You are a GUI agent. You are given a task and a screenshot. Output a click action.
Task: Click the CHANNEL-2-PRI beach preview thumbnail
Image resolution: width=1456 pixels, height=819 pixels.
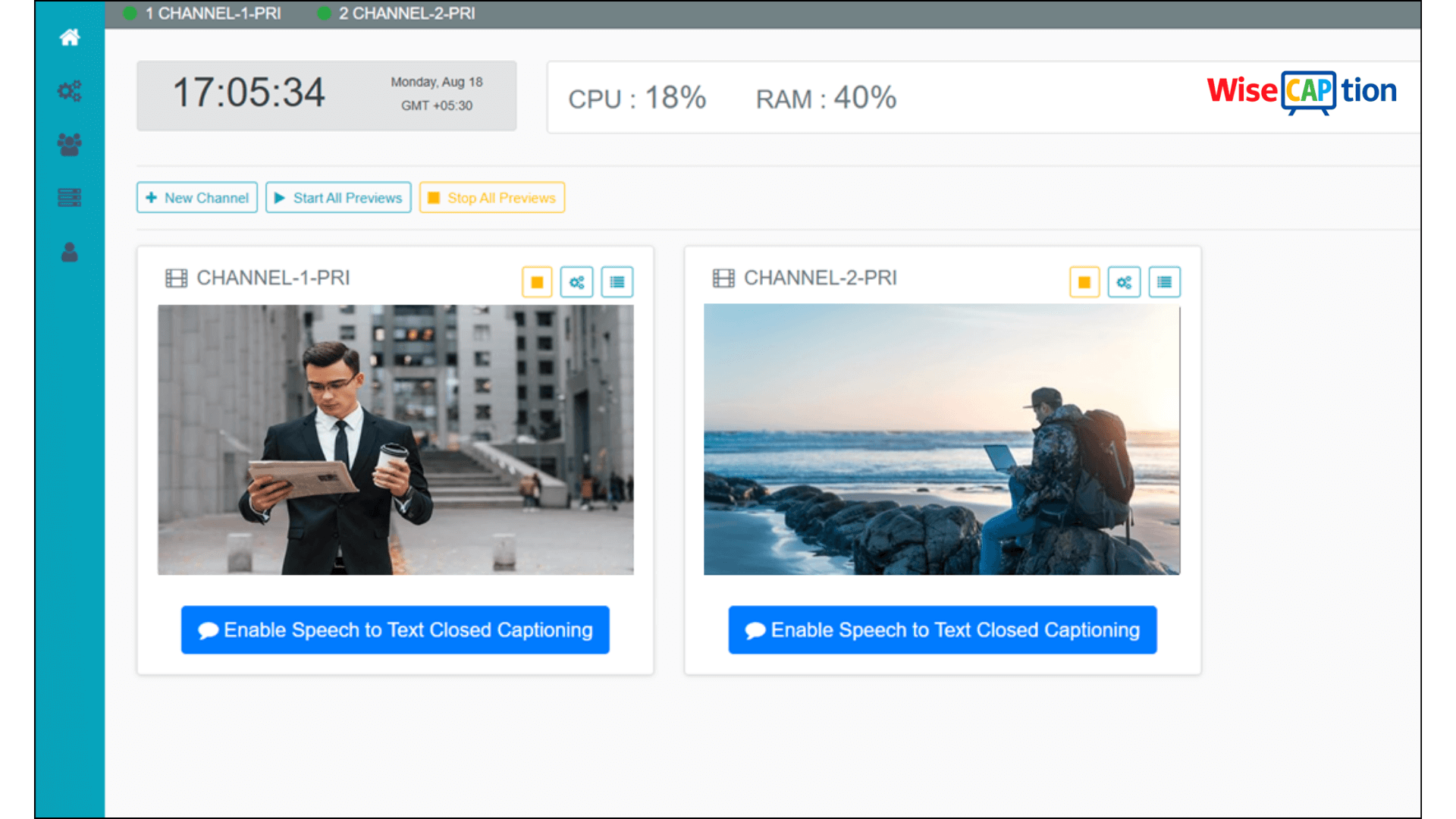(x=942, y=440)
